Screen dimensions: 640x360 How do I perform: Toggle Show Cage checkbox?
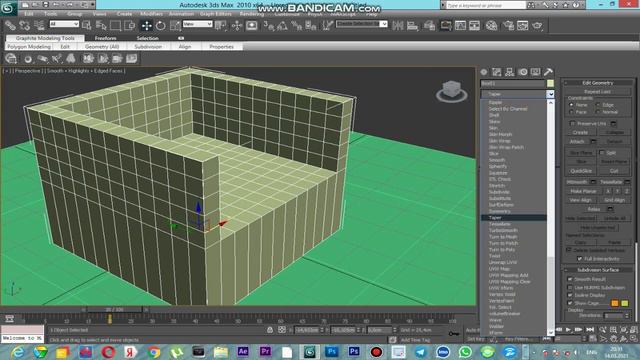570,303
